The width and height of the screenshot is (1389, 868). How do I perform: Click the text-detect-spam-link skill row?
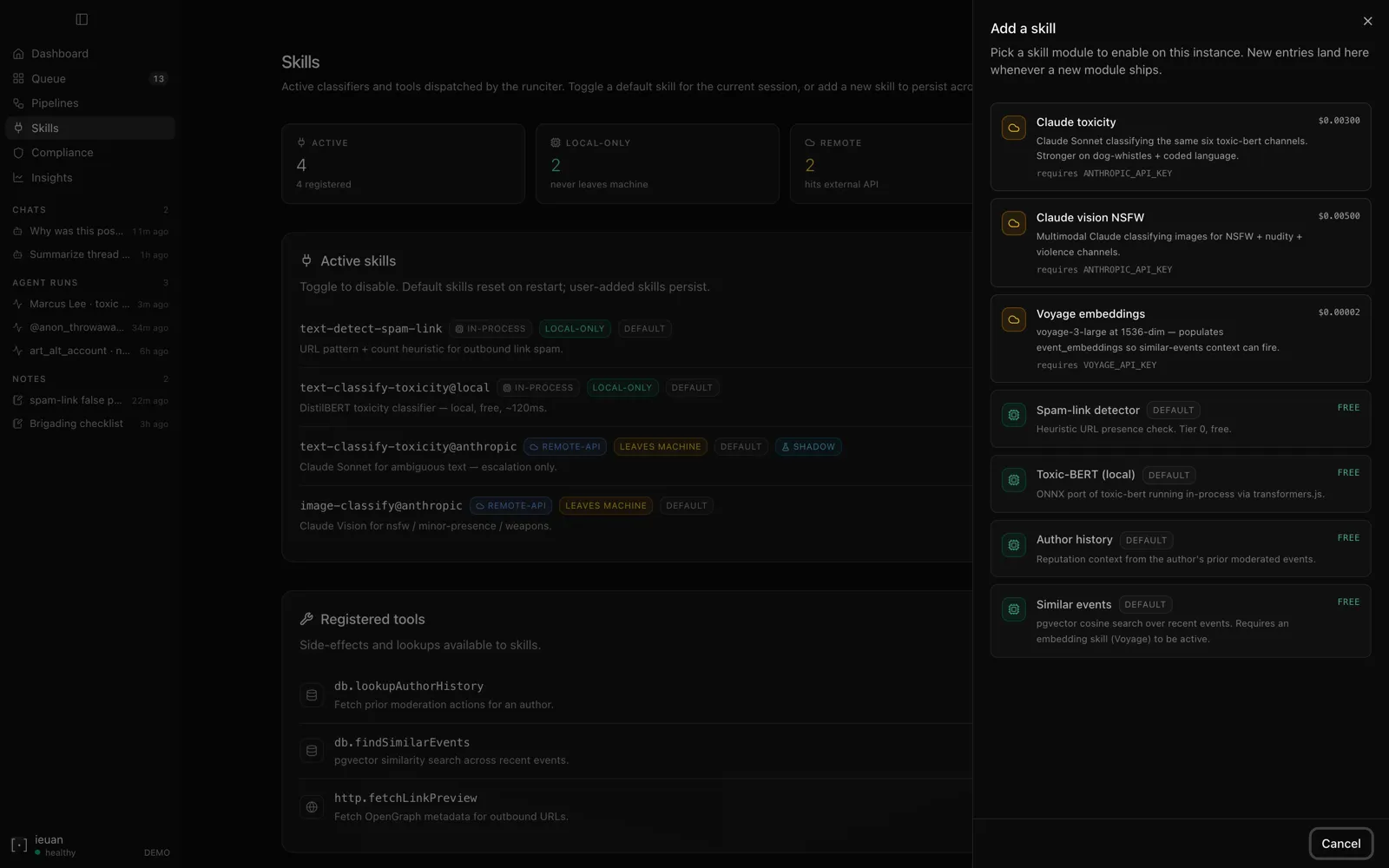(x=635, y=339)
